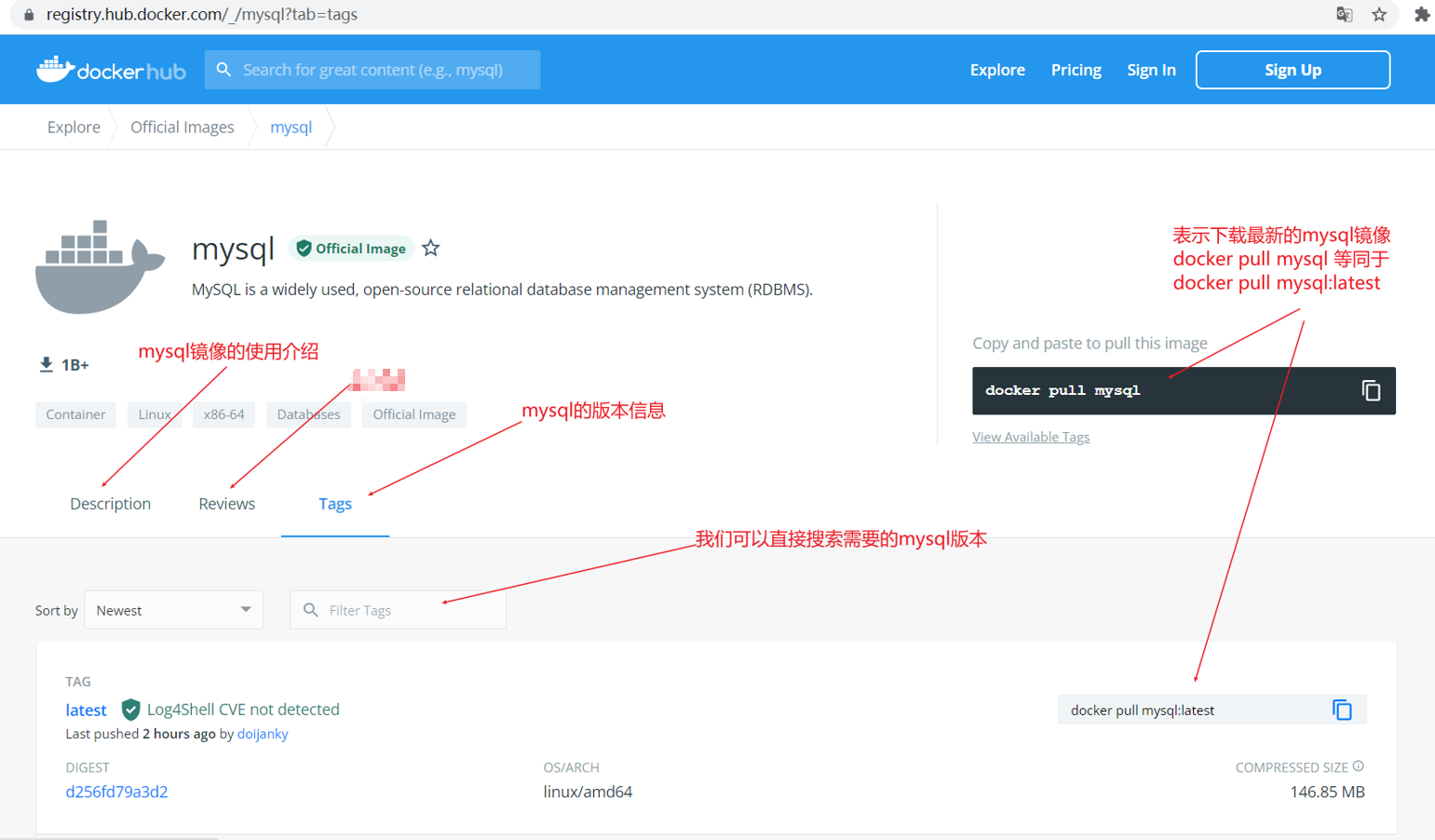
Task: Open digest d256fd79a3d2
Action: pyautogui.click(x=116, y=792)
